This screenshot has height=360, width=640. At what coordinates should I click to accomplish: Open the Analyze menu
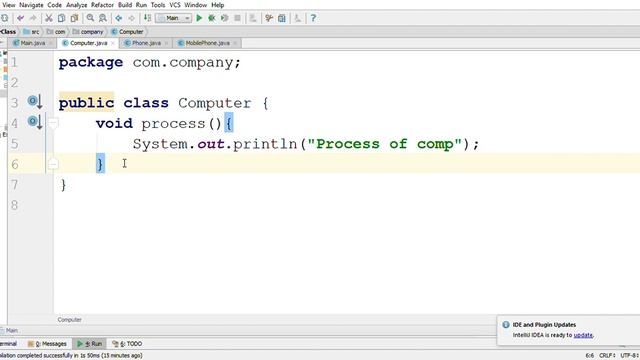(x=77, y=5)
